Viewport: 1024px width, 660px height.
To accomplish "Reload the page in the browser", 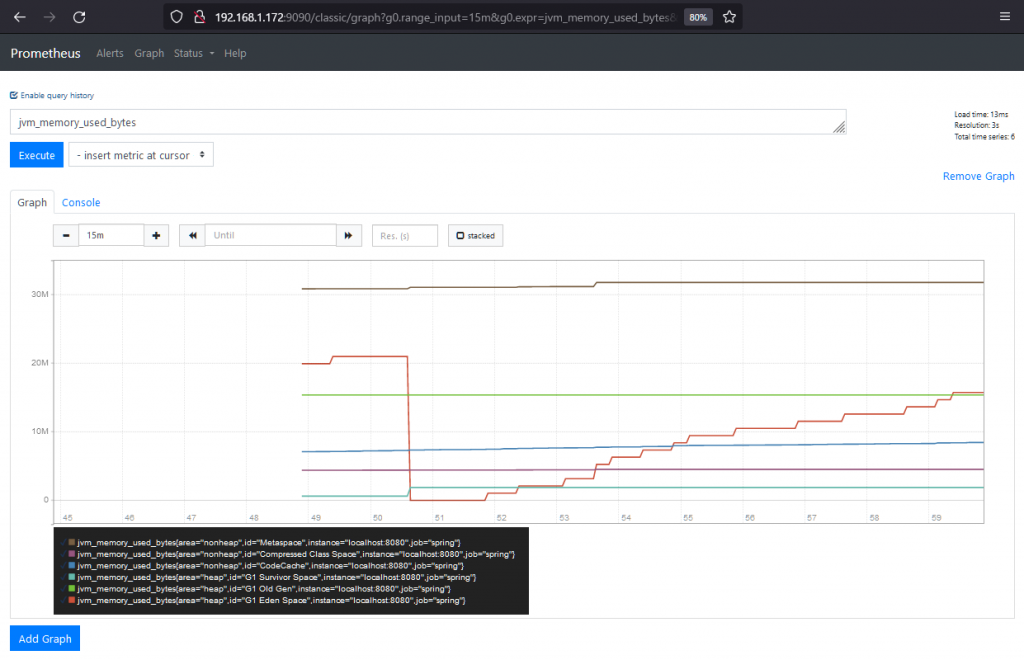I will [79, 16].
